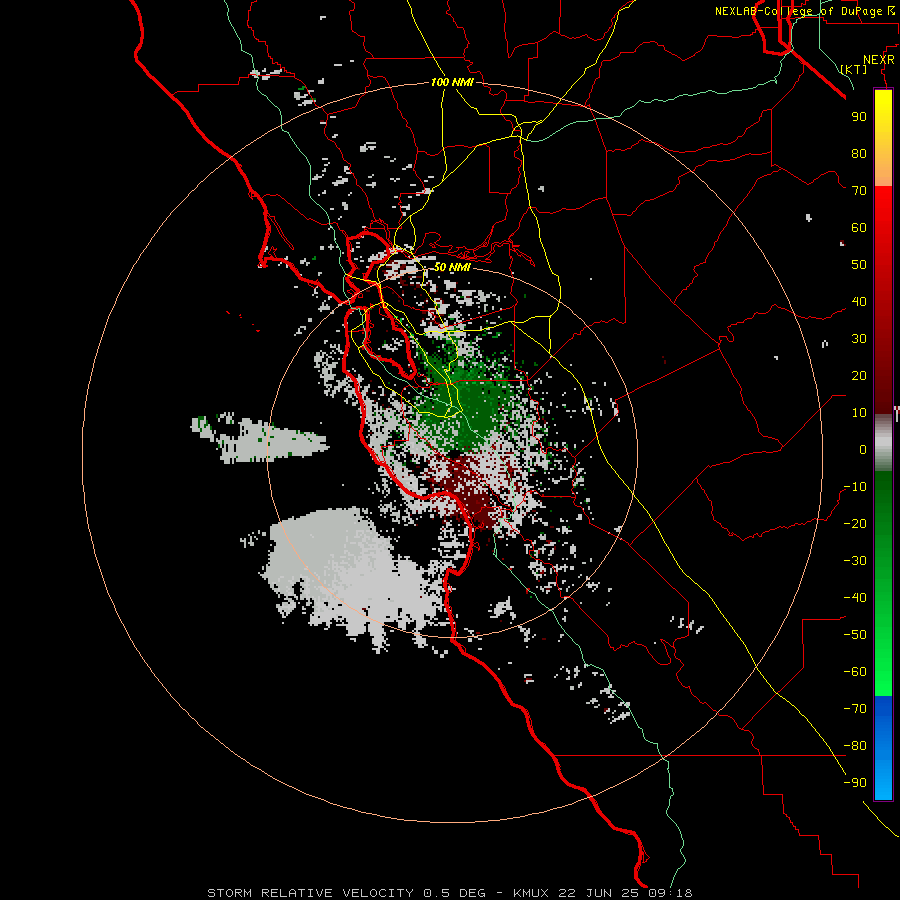Click the -90 value on velocity scale
Image resolution: width=900 pixels, height=900 pixels.
855,783
